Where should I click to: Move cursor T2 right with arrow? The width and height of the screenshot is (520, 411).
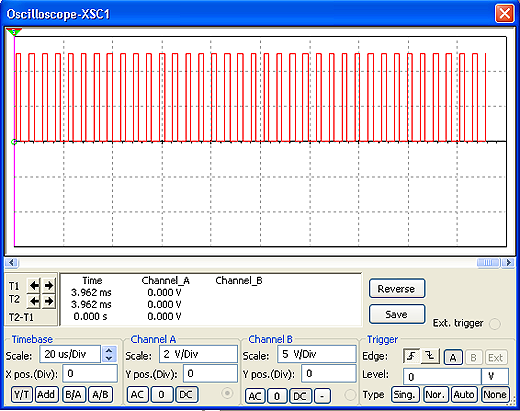coord(49,301)
